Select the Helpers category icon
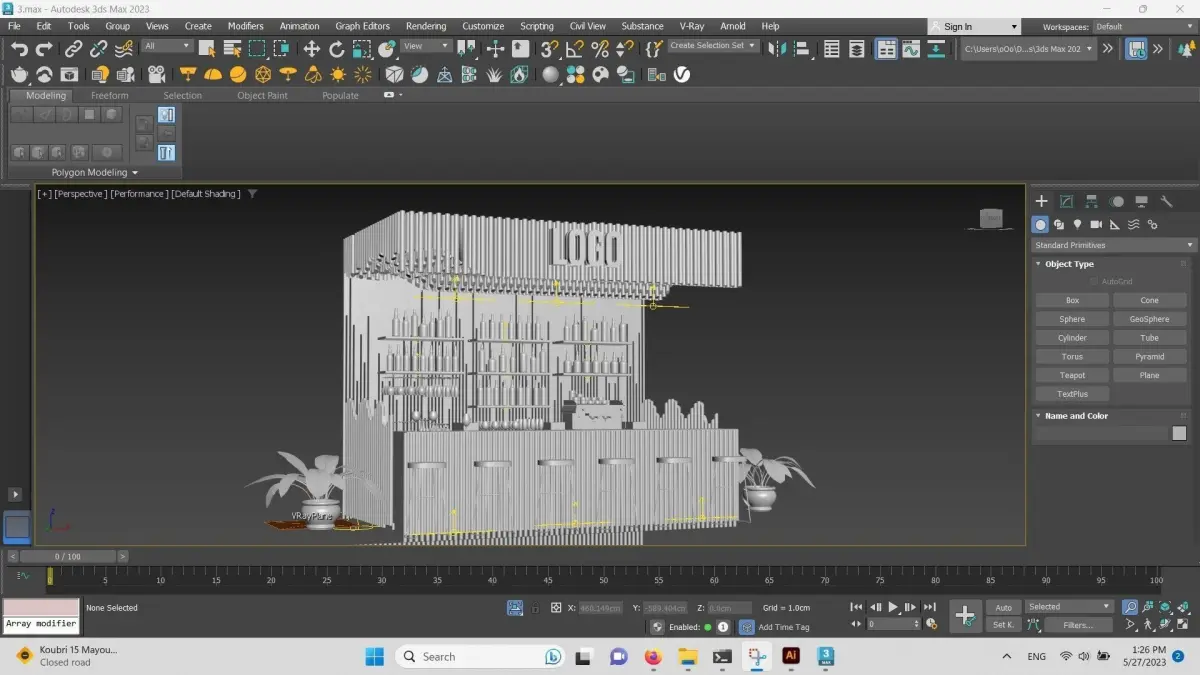Viewport: 1200px width, 675px height. pos(1114,225)
